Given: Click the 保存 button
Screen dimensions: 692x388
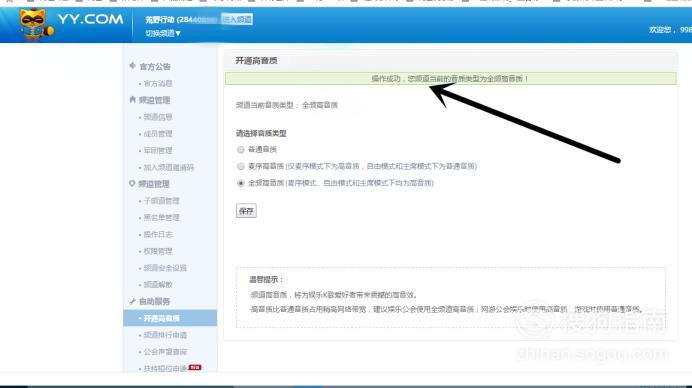Looking at the screenshot, I should 246,211.
